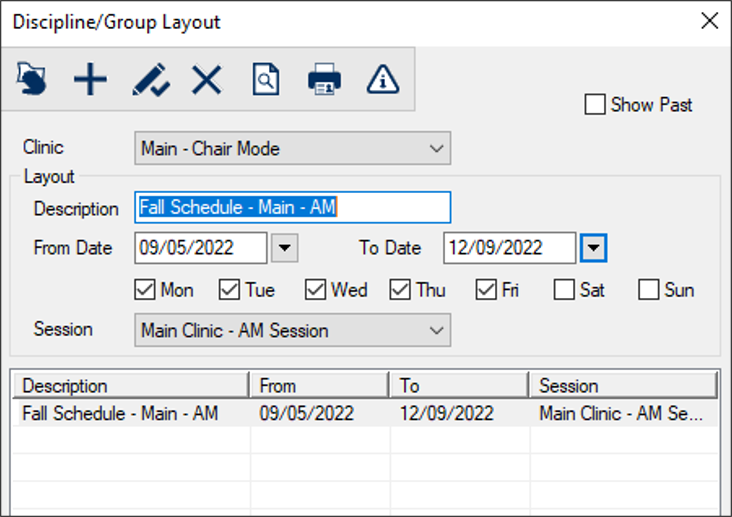Open the To Date calendar dropdown
Viewport: 732px width, 517px height.
[x=593, y=248]
